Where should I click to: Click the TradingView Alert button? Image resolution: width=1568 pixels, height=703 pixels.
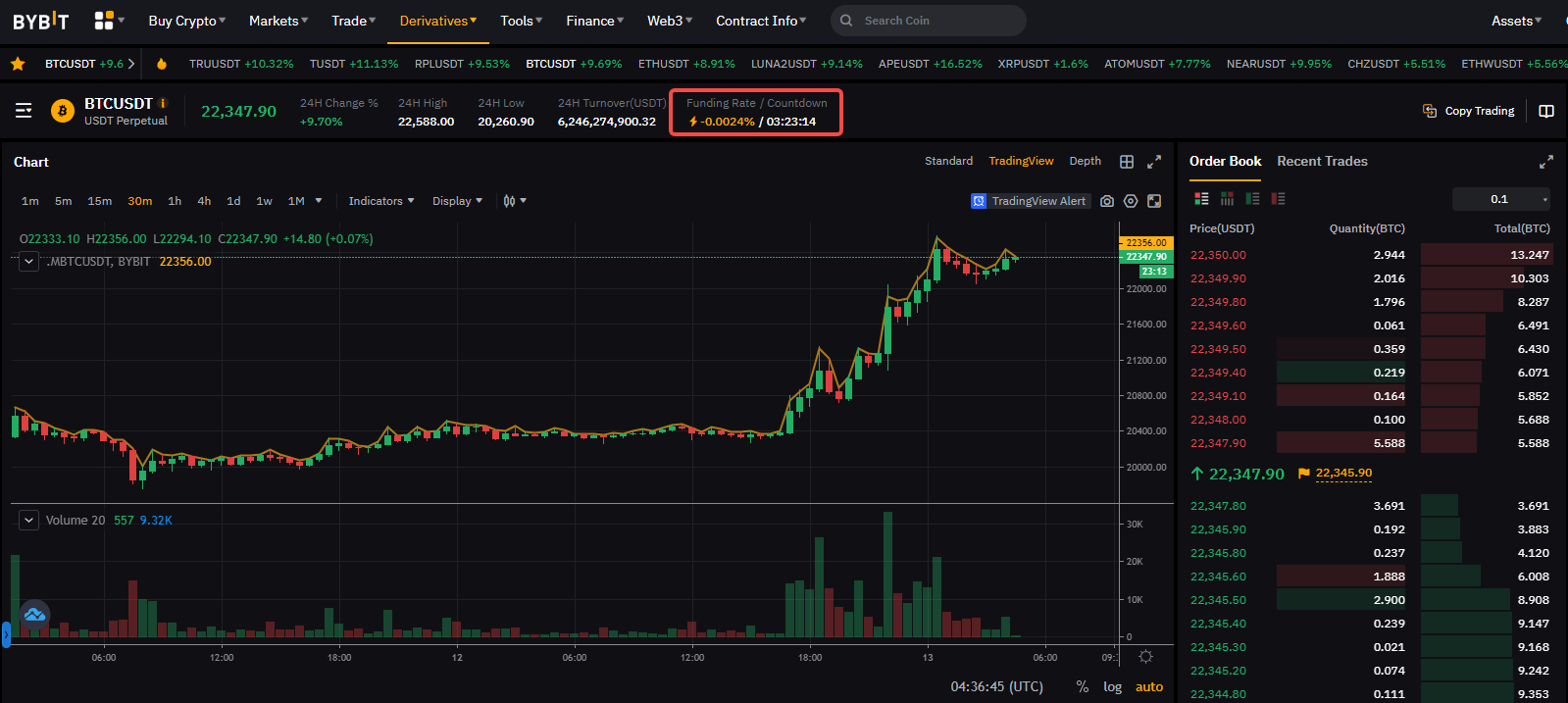tap(1030, 201)
